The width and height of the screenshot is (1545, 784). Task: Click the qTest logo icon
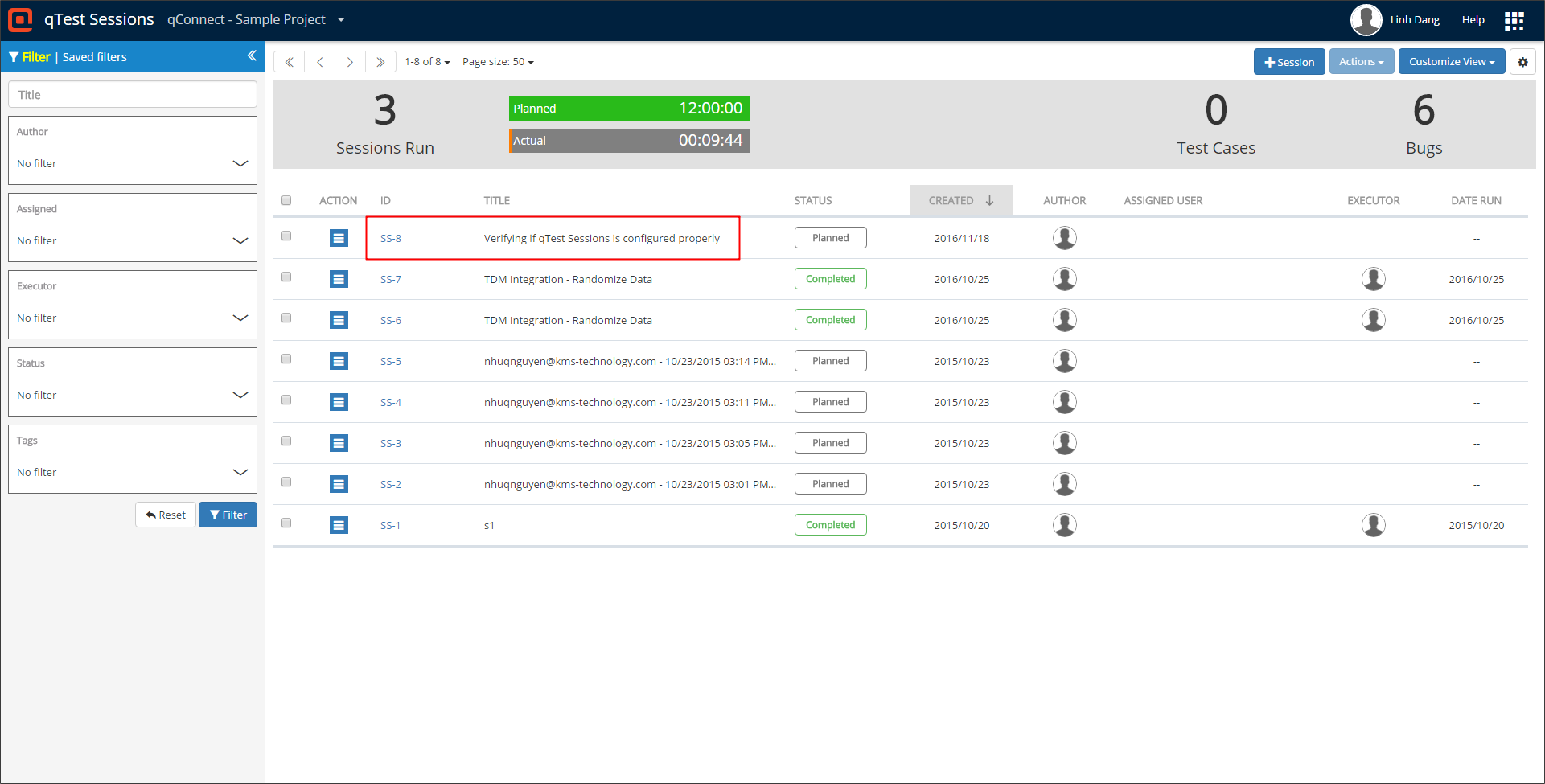pos(20,19)
